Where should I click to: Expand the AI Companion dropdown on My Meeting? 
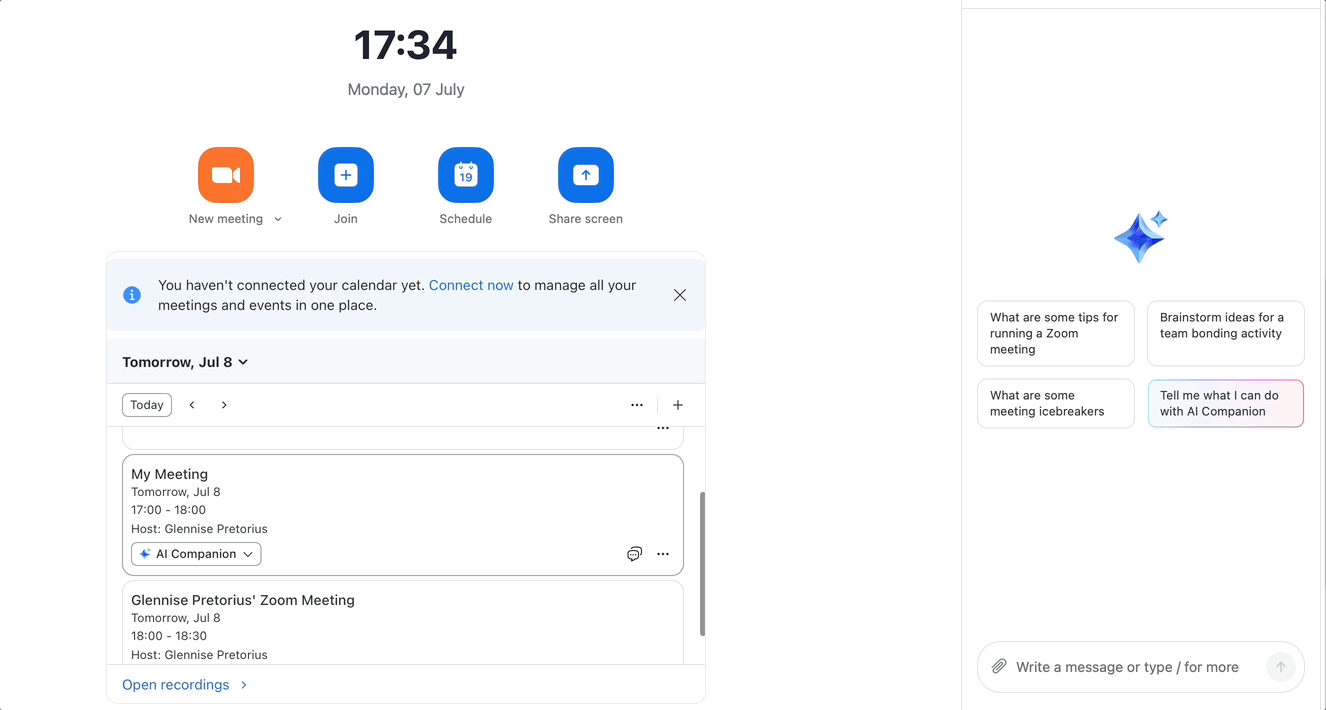click(x=196, y=554)
